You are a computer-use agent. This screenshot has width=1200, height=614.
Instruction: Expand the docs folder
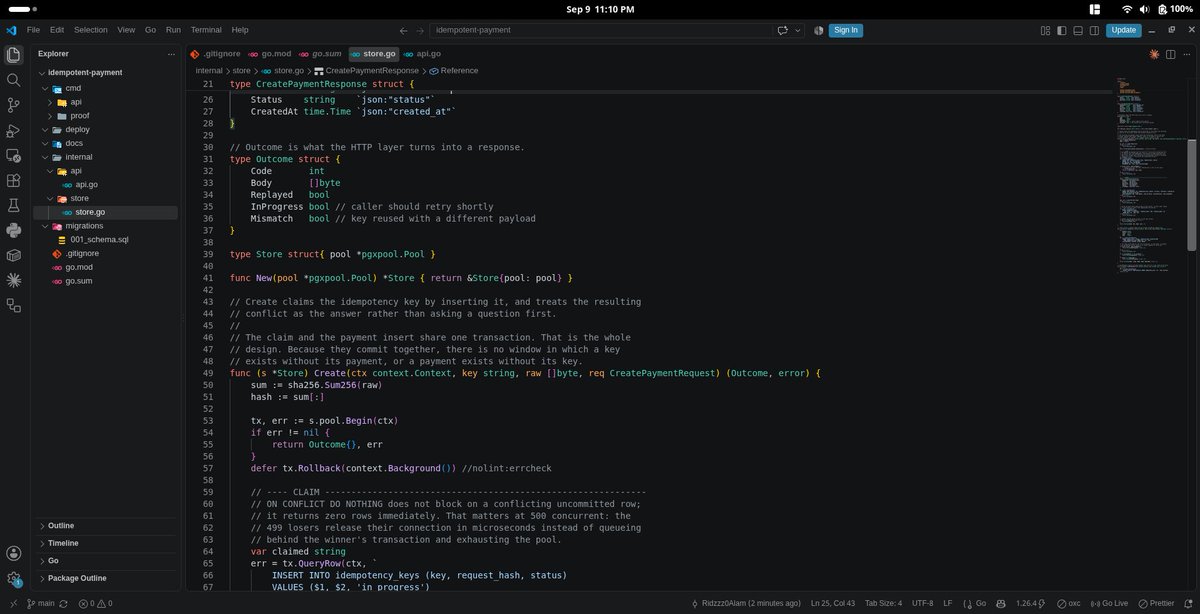(x=108, y=144)
